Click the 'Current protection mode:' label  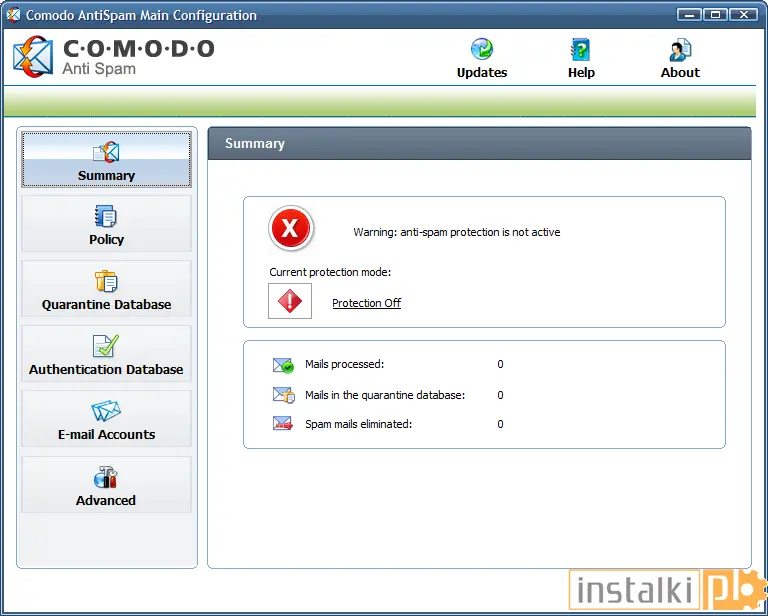point(330,272)
